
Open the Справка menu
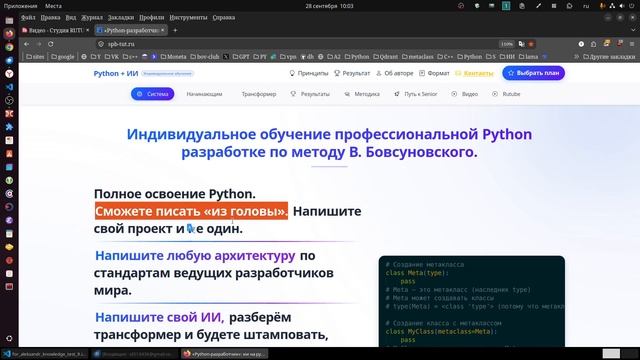224,18
